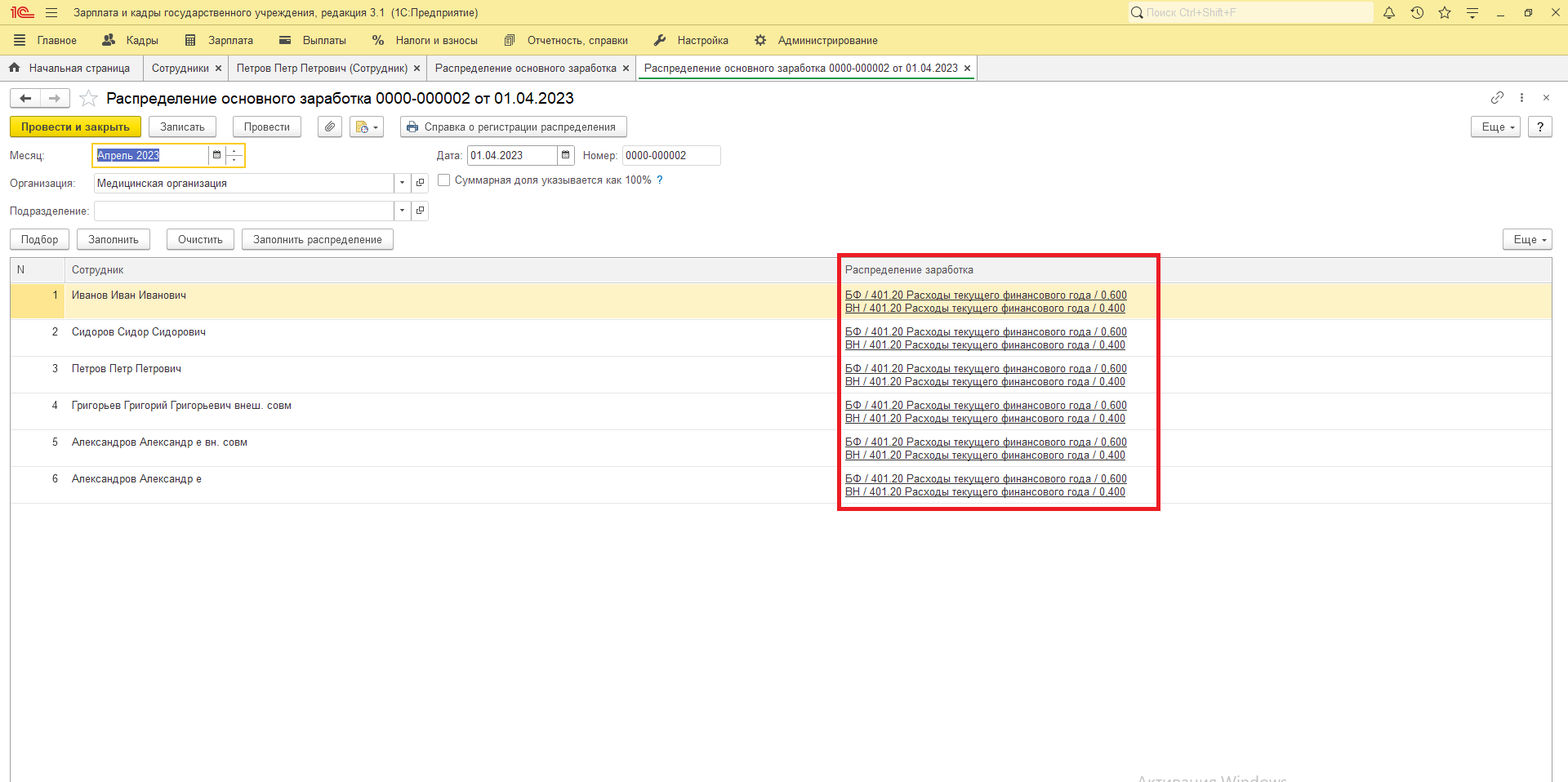
Task: Click the paperclip attachments icon
Action: pyautogui.click(x=330, y=127)
